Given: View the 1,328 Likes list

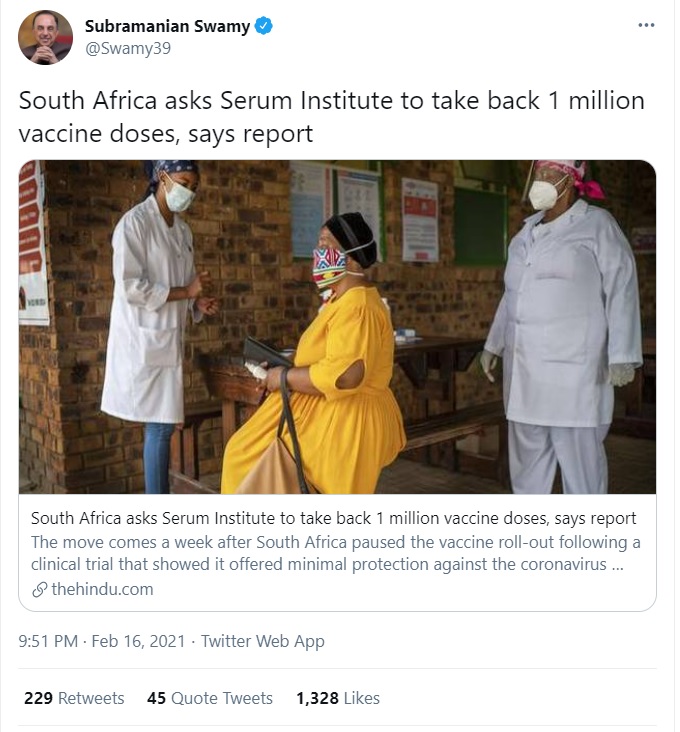Looking at the screenshot, I should pyautogui.click(x=338, y=698).
